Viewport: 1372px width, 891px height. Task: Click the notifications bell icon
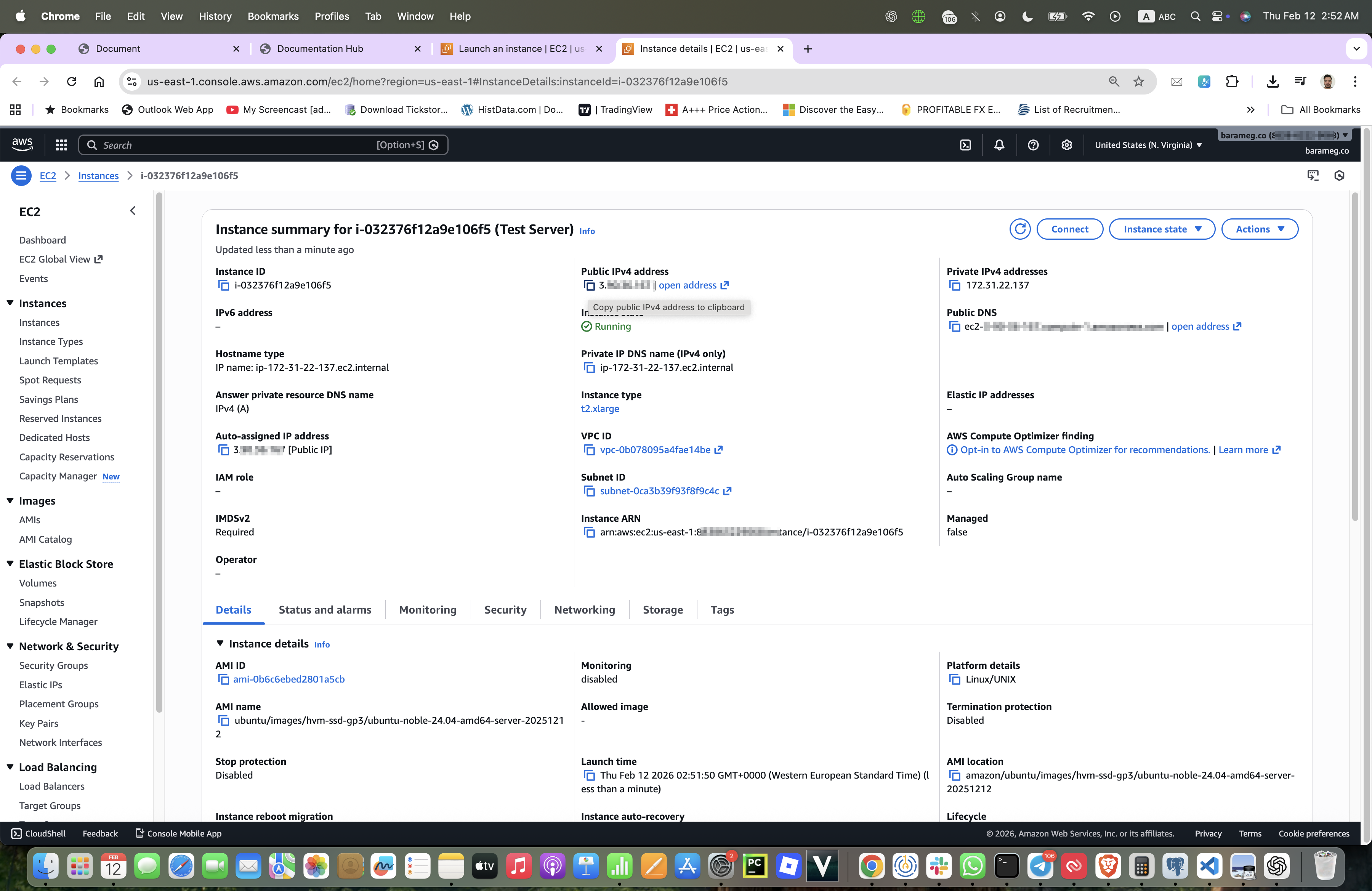click(x=999, y=145)
